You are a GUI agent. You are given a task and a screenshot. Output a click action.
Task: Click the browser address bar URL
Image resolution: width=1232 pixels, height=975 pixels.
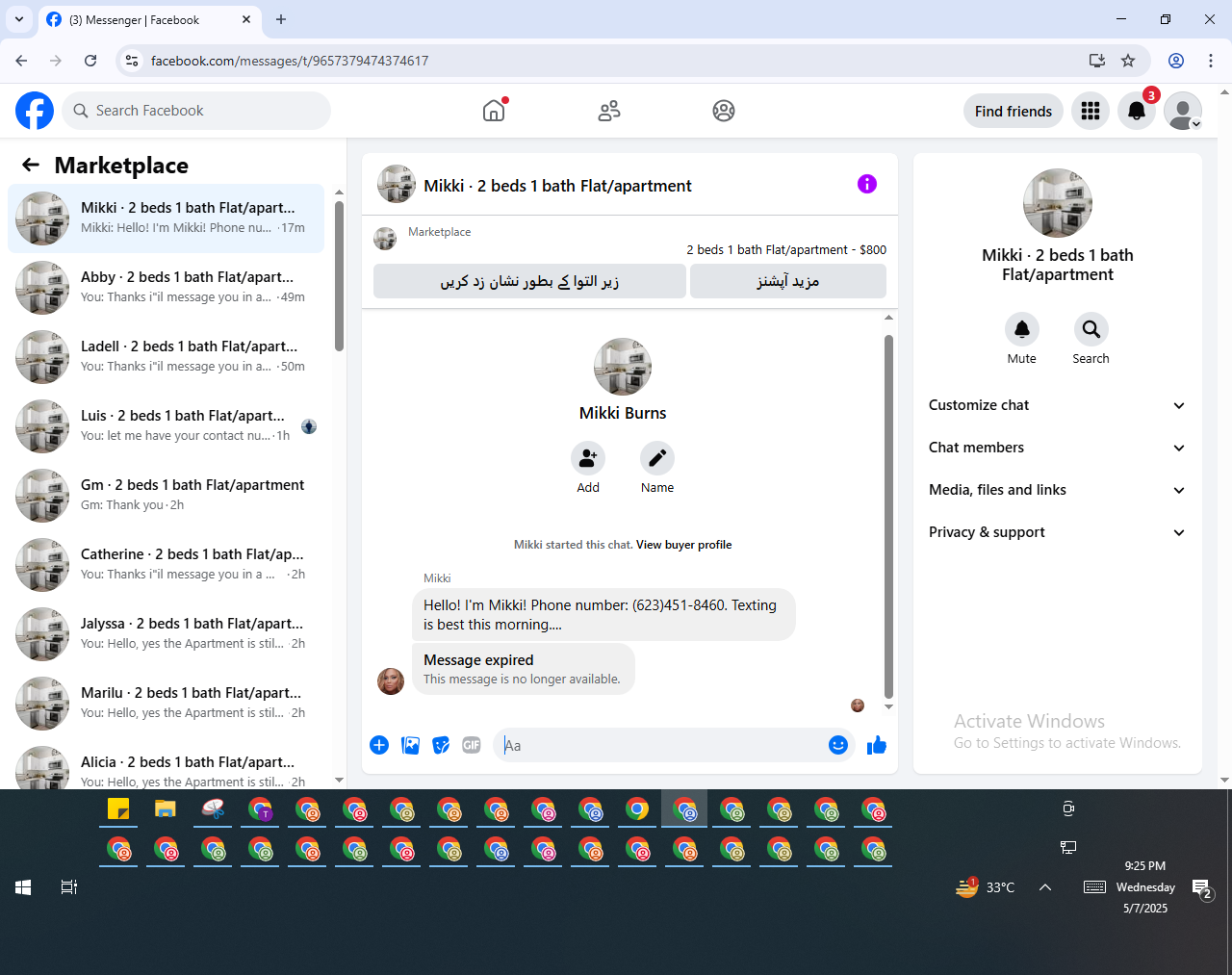pos(290,61)
